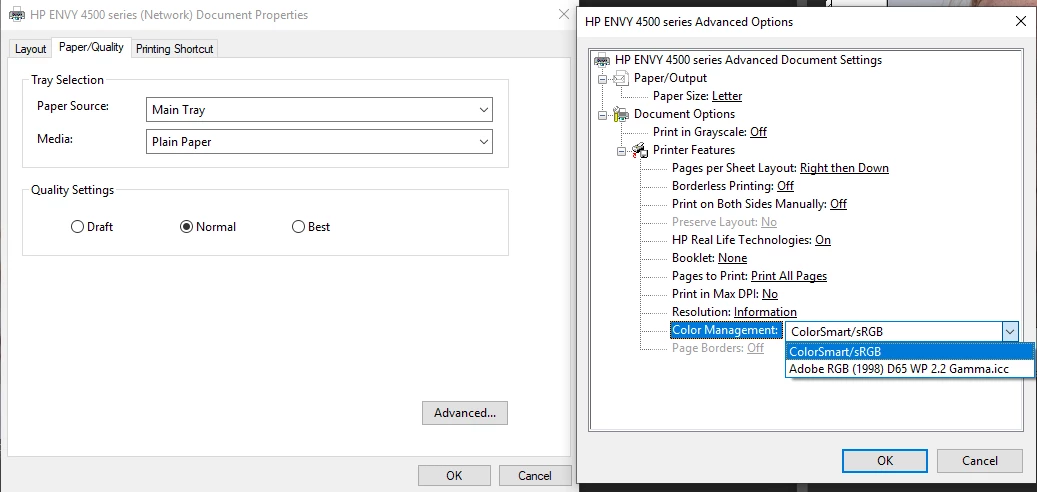This screenshot has height=492, width=1037.
Task: Click the Booklet label in tree
Action: (x=694, y=258)
